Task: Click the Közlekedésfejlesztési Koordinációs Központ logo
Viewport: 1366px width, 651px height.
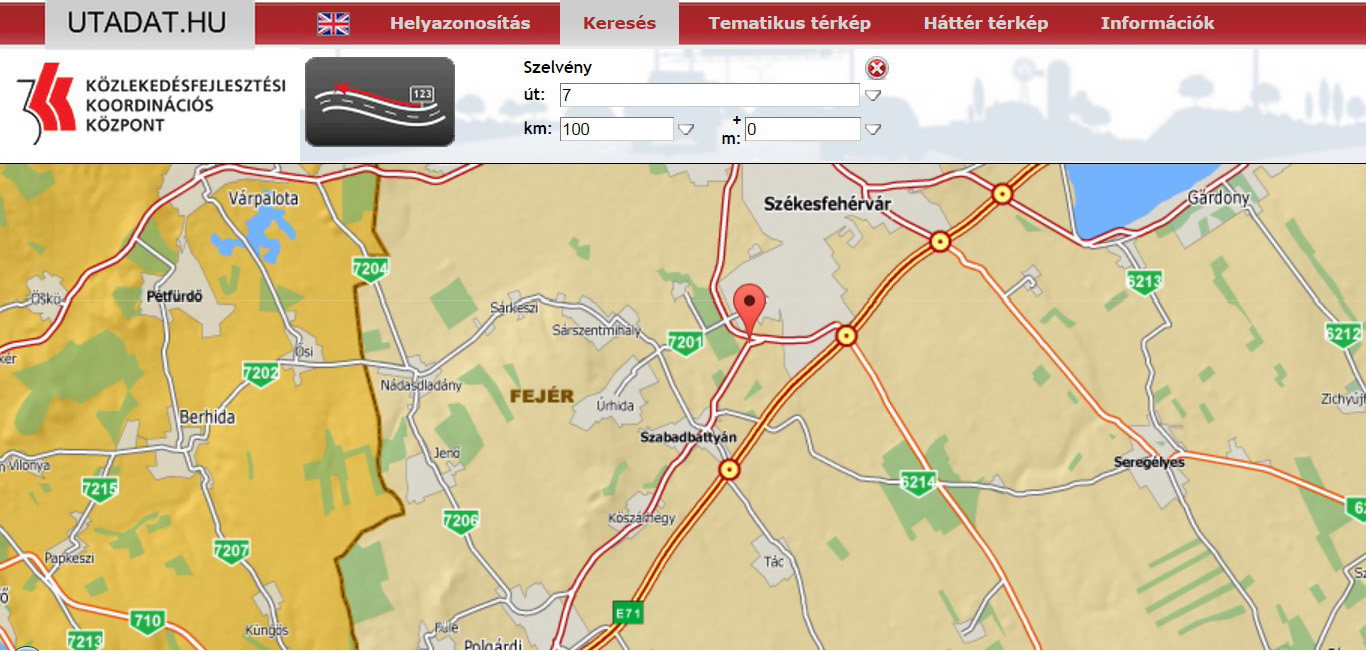Action: coord(150,104)
